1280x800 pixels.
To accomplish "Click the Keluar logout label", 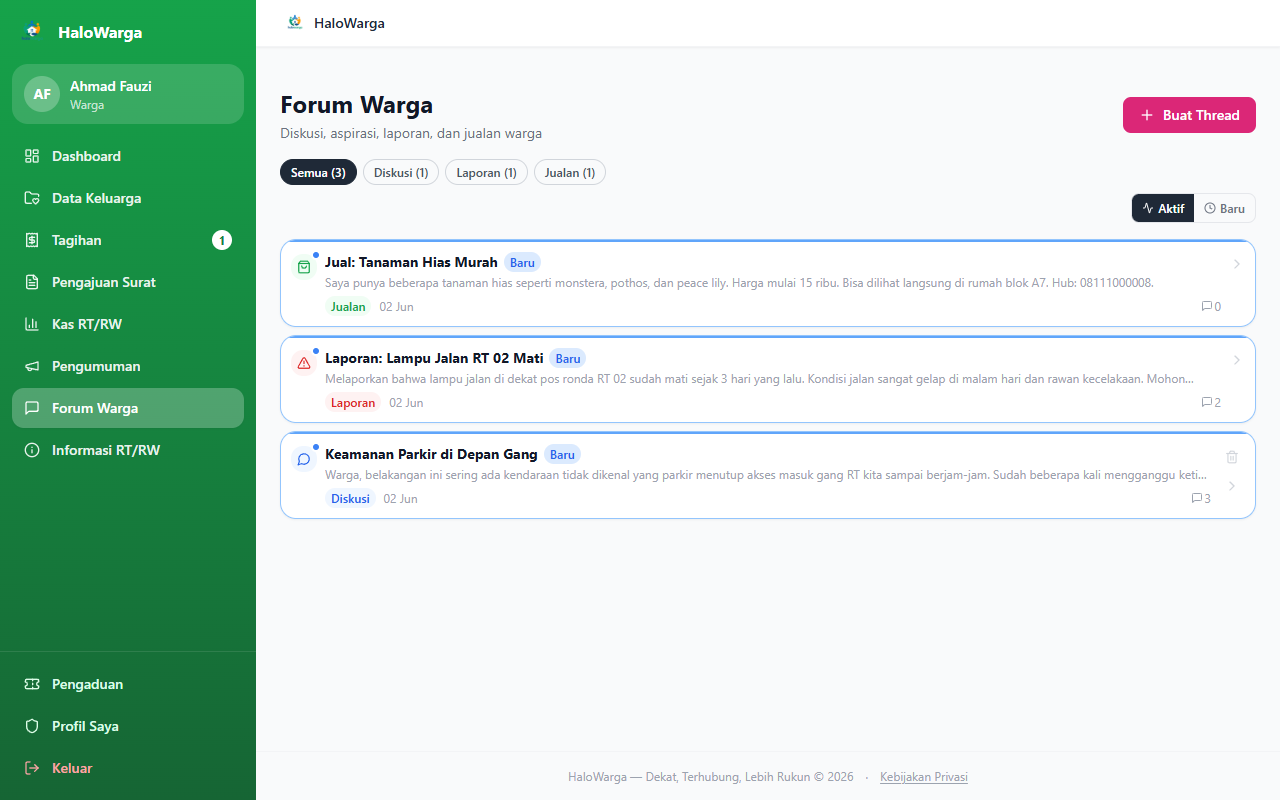I will tap(72, 768).
